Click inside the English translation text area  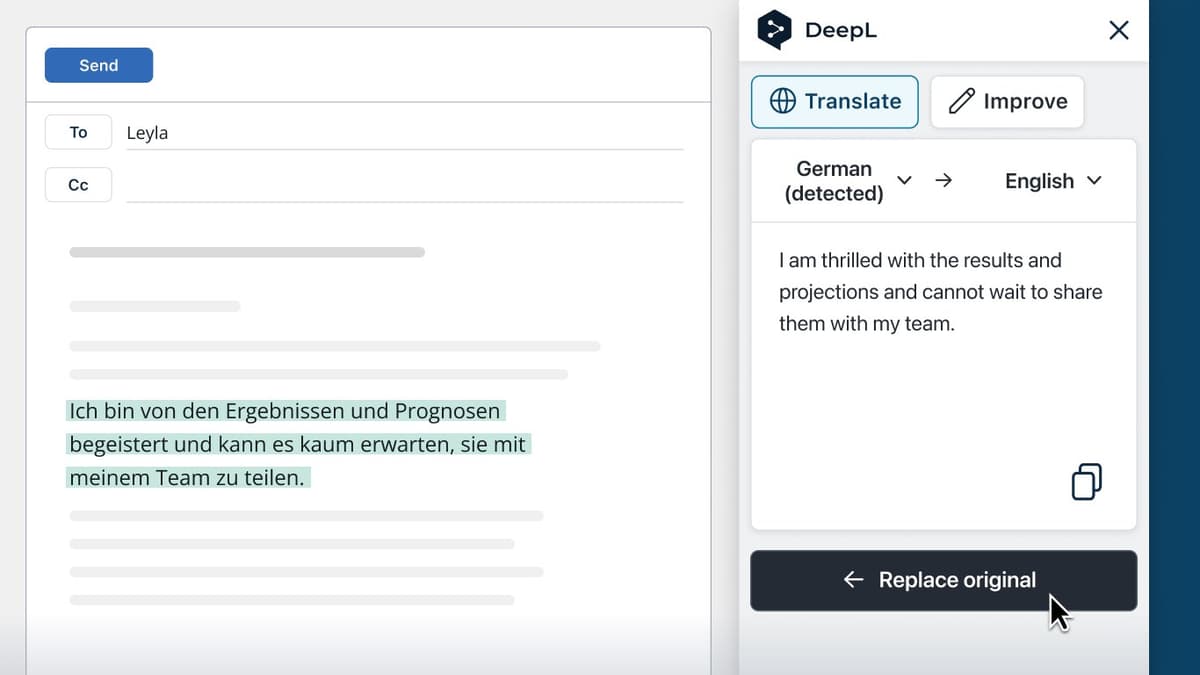[x=941, y=291]
